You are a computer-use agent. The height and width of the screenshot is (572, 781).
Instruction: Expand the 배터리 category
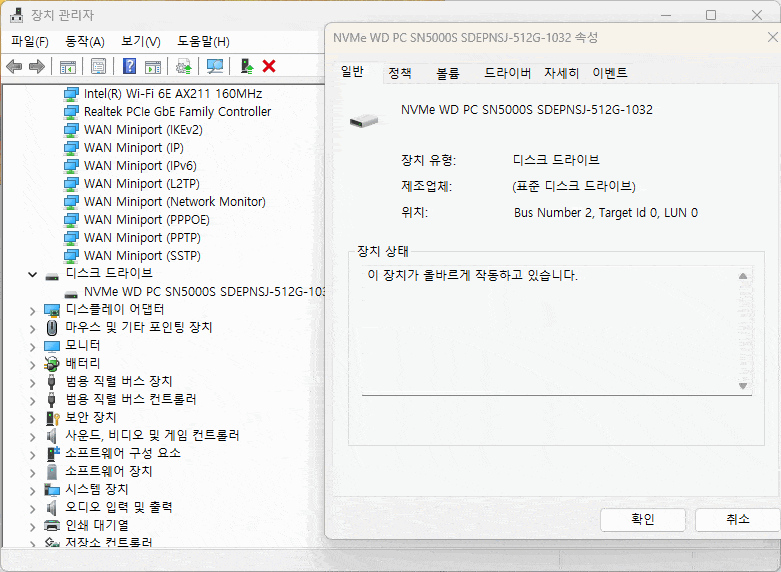tap(33, 364)
